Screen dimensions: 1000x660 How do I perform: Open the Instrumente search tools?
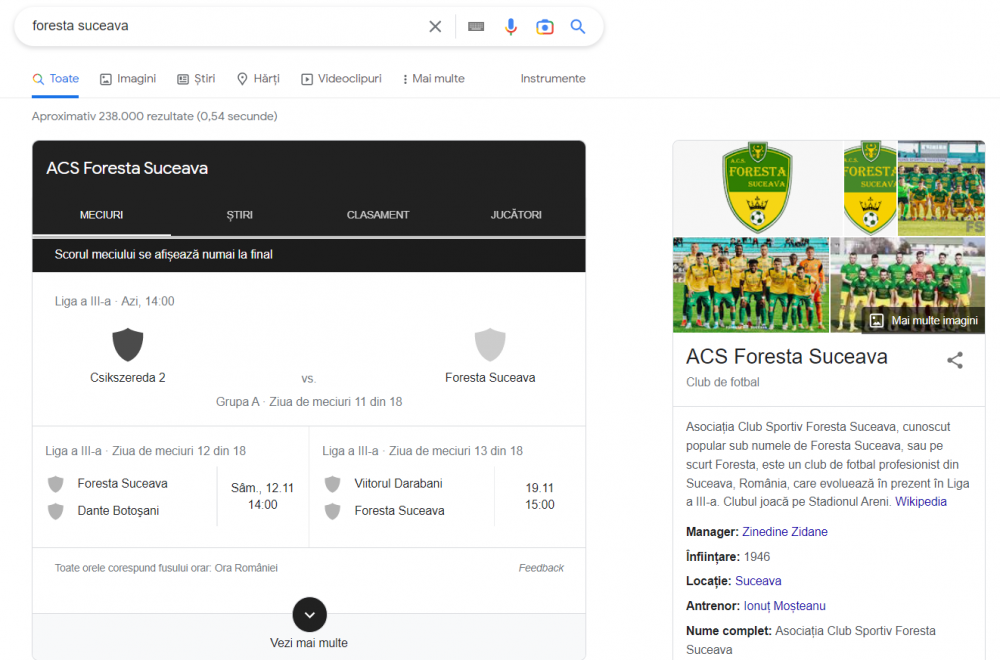(553, 78)
